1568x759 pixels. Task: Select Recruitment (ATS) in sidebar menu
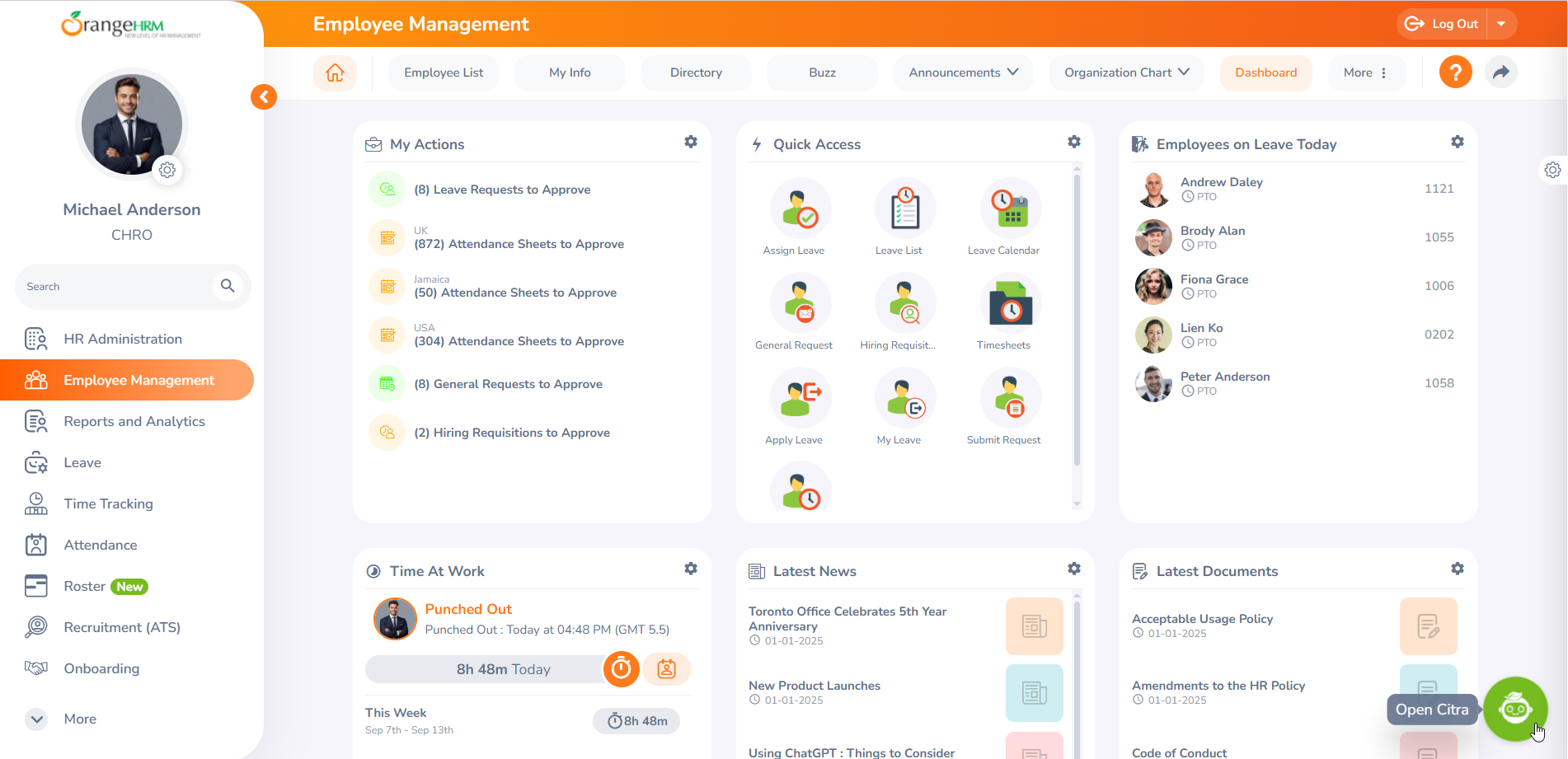pyautogui.click(x=122, y=627)
